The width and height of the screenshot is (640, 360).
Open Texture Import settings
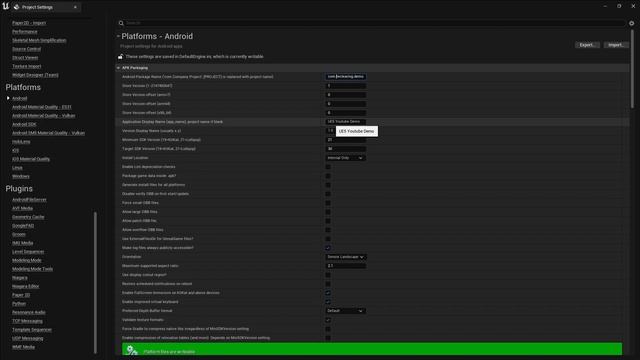pyautogui.click(x=27, y=66)
